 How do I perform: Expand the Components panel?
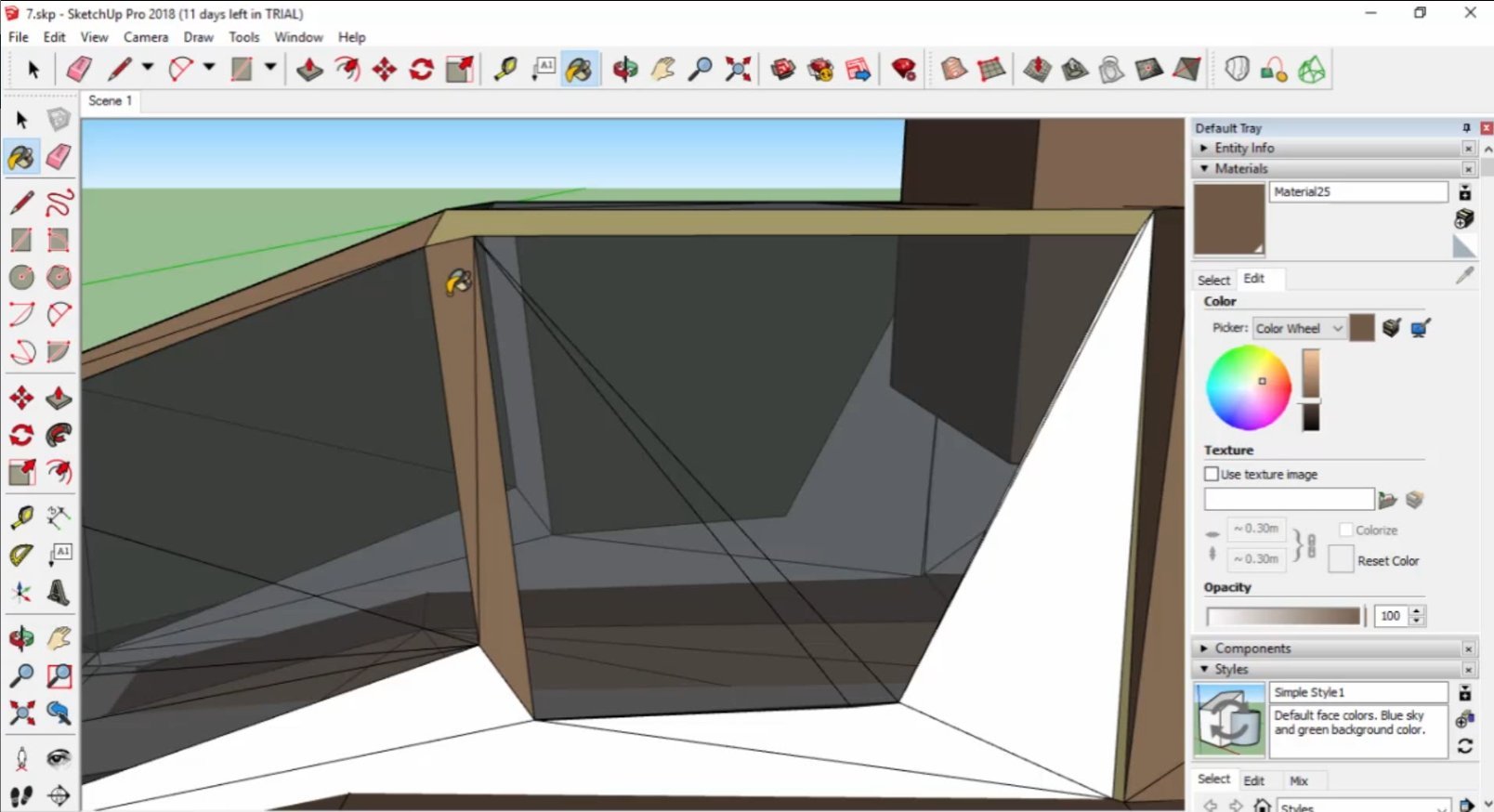click(x=1252, y=648)
